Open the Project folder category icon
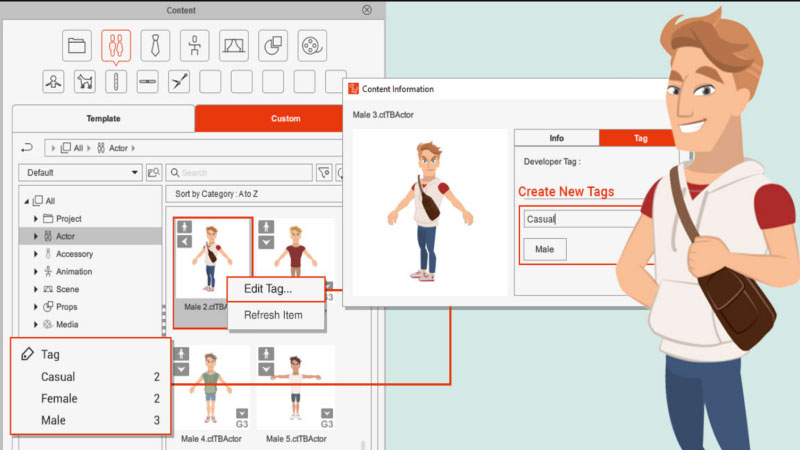Image resolution: width=800 pixels, height=450 pixels. click(77, 45)
